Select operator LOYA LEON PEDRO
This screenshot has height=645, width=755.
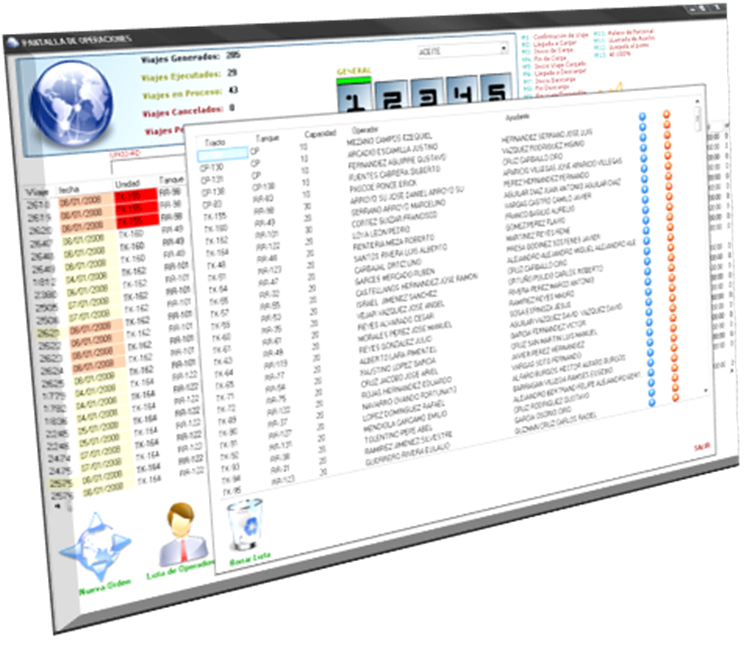[382, 233]
